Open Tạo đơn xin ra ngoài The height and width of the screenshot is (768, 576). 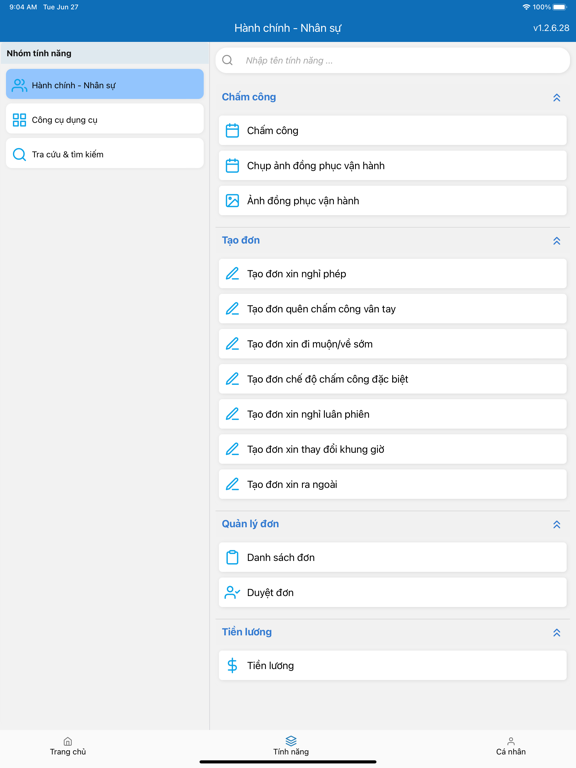point(392,484)
